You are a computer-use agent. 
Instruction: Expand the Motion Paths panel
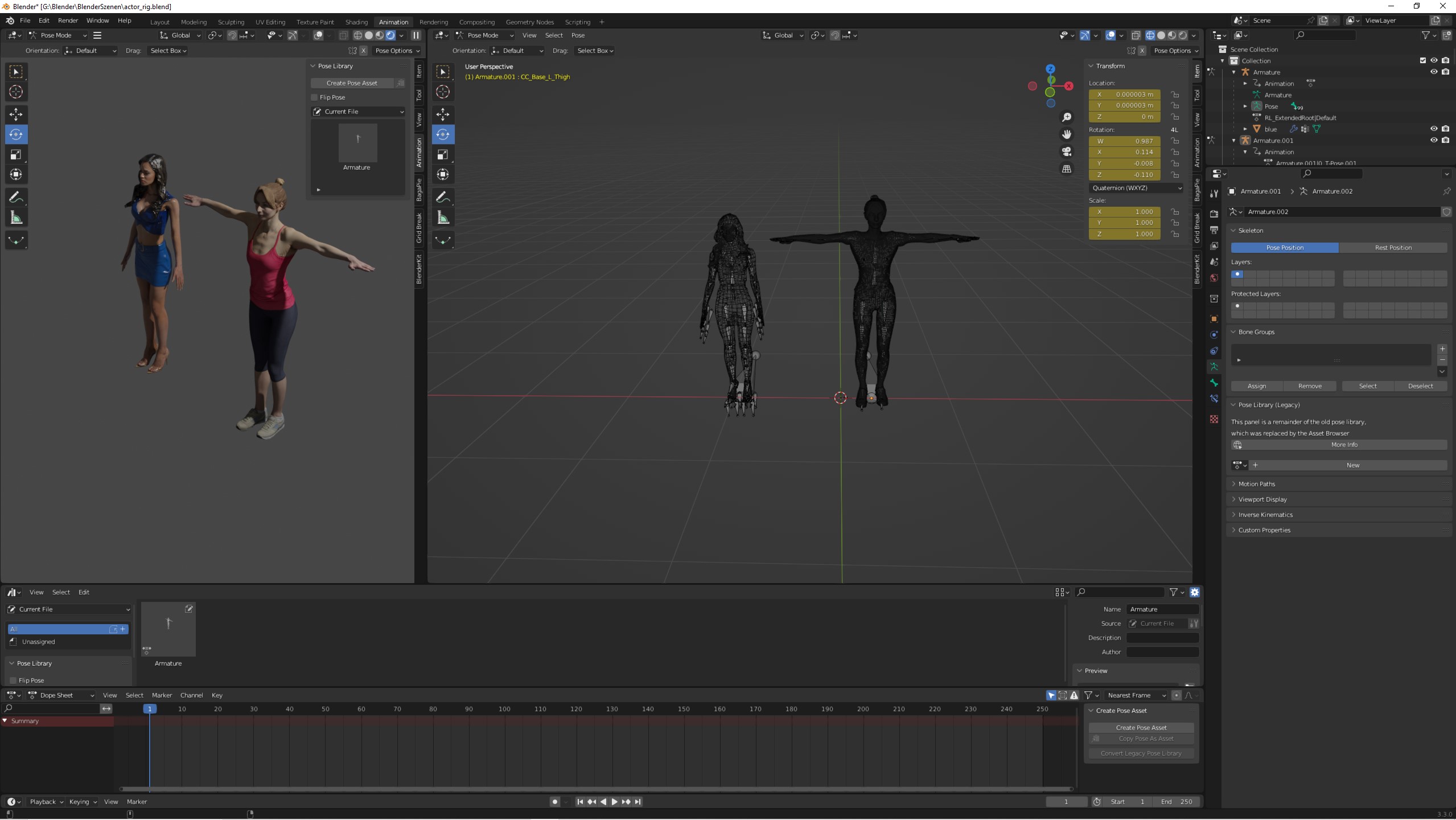[1256, 484]
